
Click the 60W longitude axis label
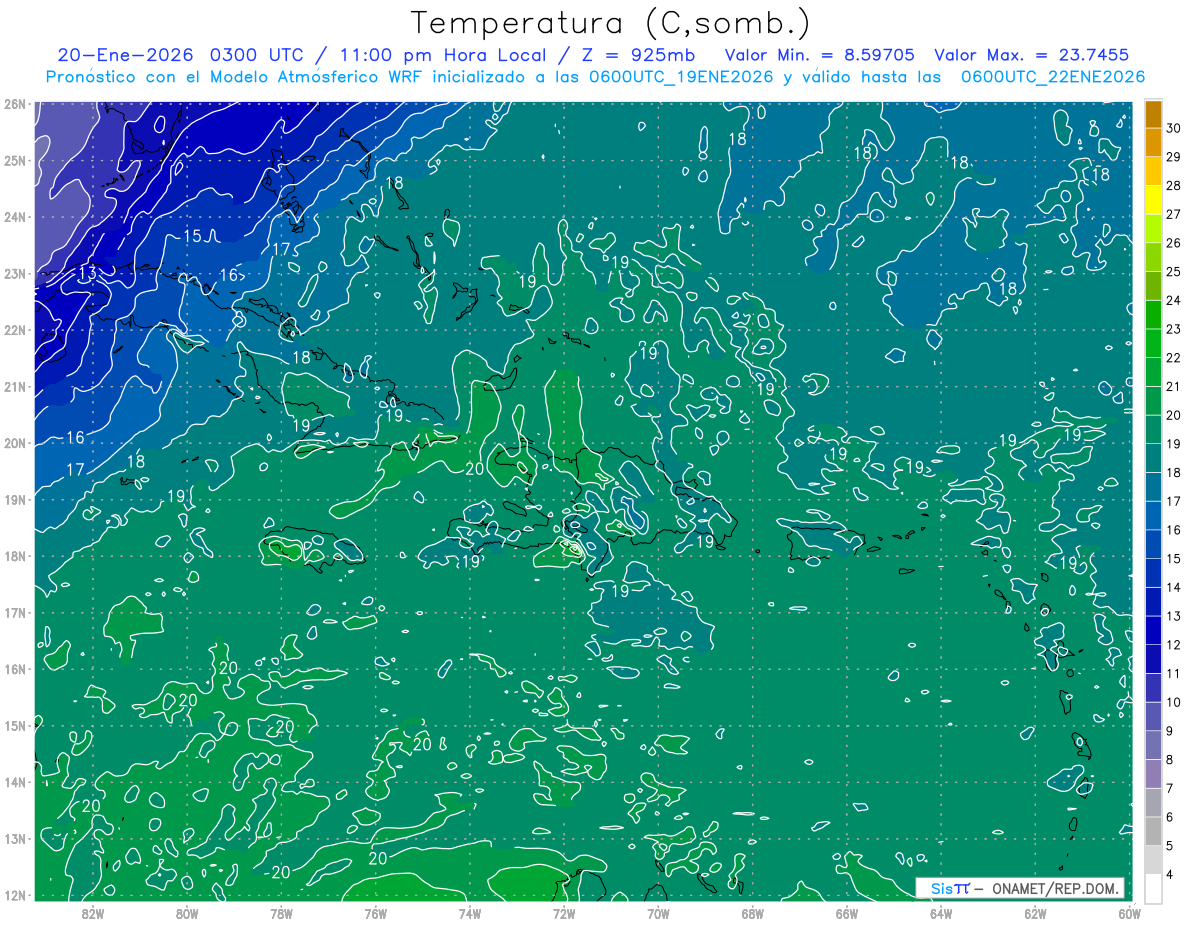(x=1129, y=913)
